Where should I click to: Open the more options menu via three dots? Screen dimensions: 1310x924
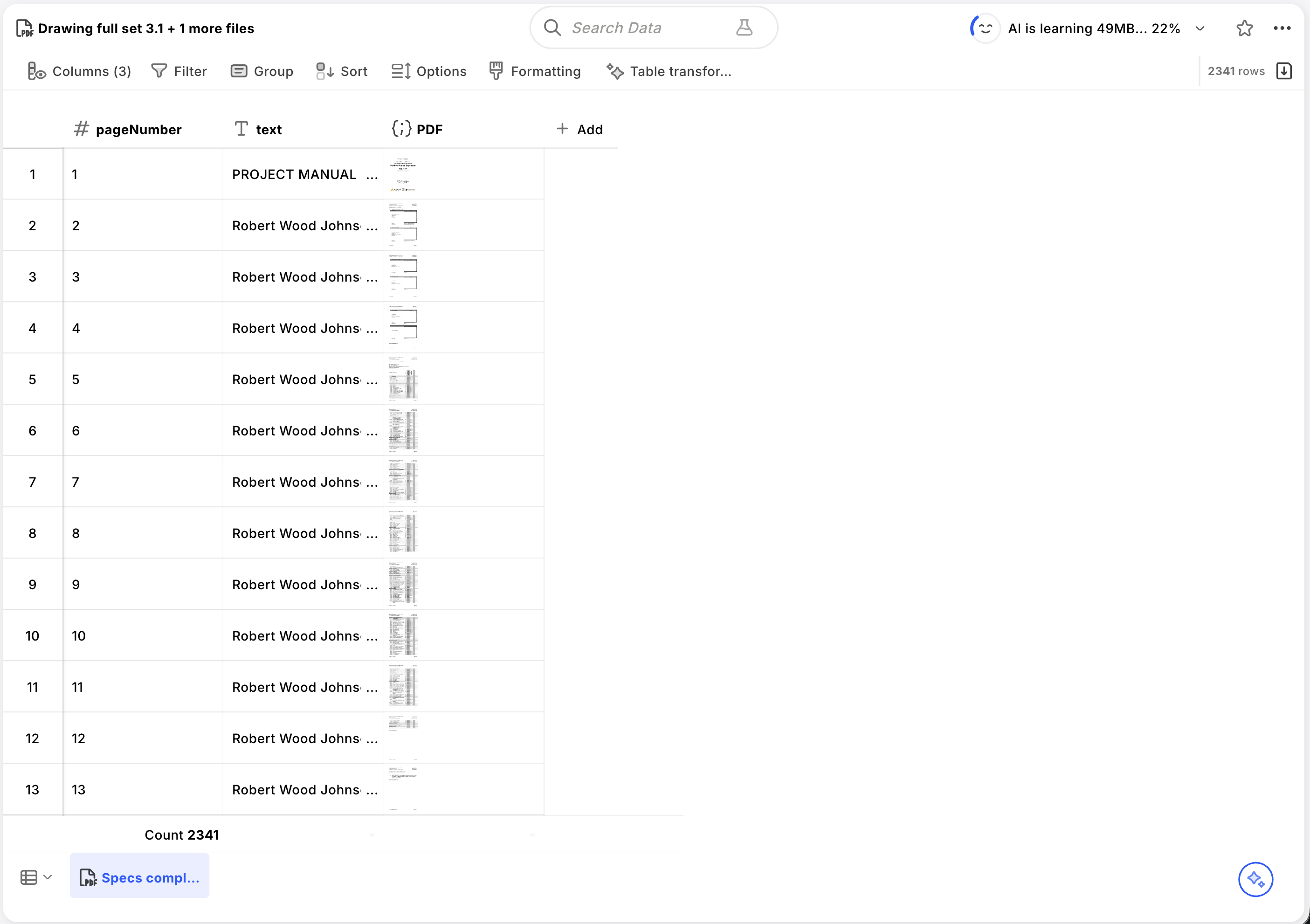(x=1283, y=28)
